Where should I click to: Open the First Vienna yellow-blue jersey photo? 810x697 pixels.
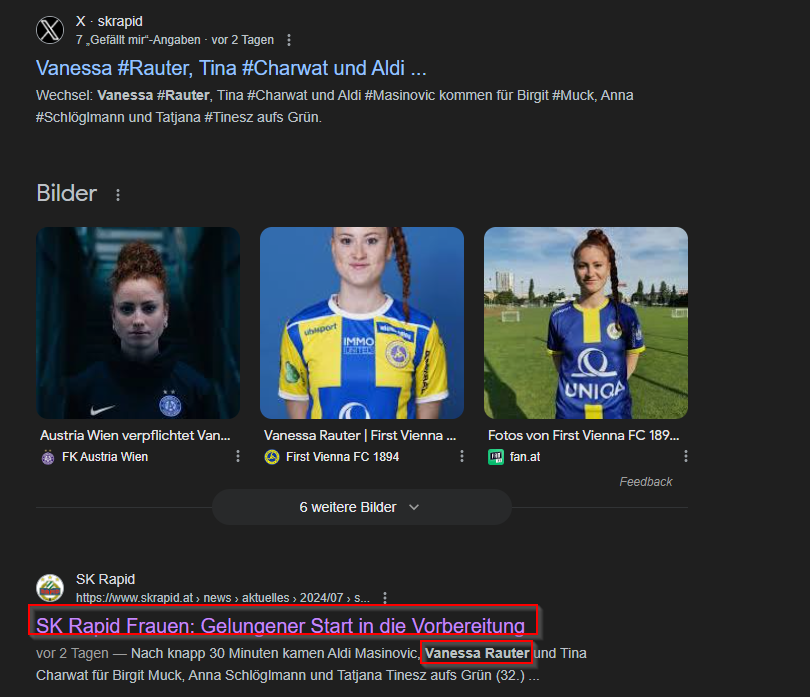point(362,323)
